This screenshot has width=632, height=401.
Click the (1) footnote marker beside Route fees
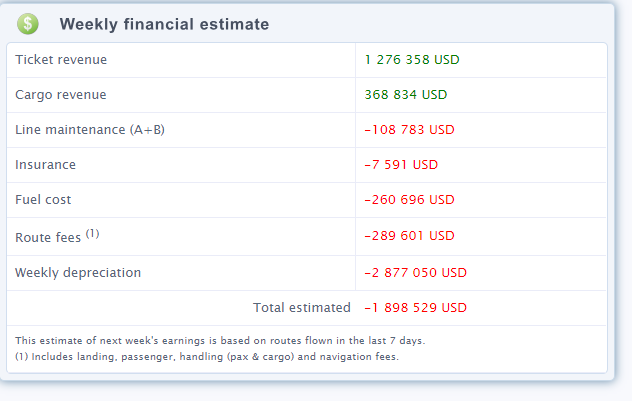click(92, 233)
